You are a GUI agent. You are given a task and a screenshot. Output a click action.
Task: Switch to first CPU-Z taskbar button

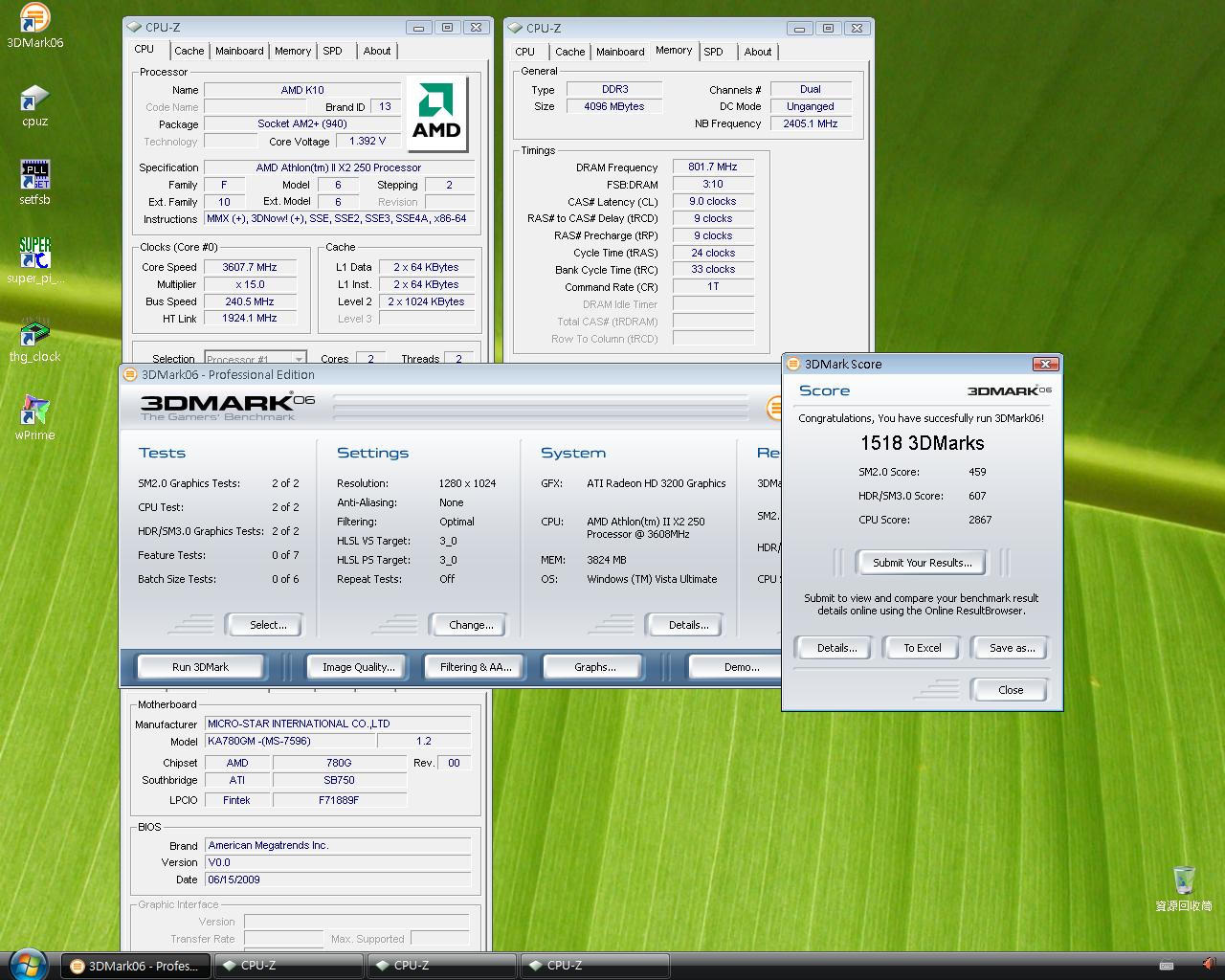(x=288, y=966)
